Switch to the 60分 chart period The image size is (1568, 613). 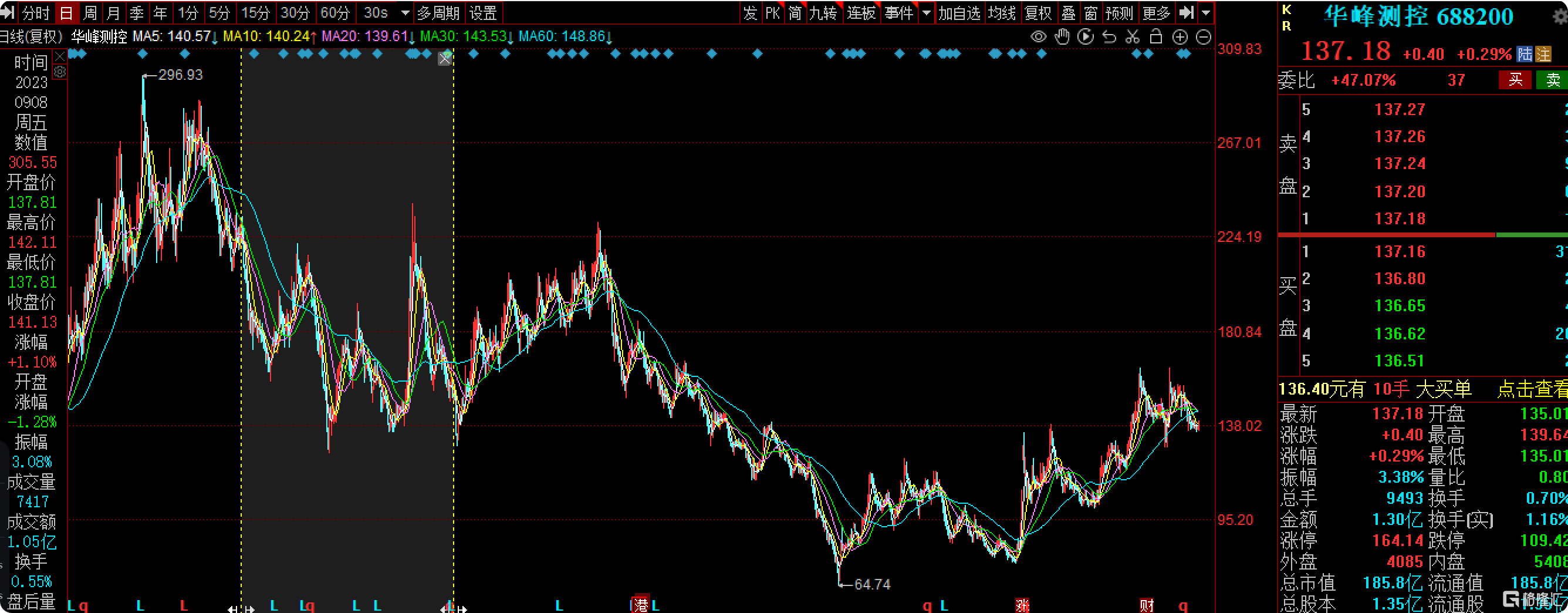click(x=334, y=13)
